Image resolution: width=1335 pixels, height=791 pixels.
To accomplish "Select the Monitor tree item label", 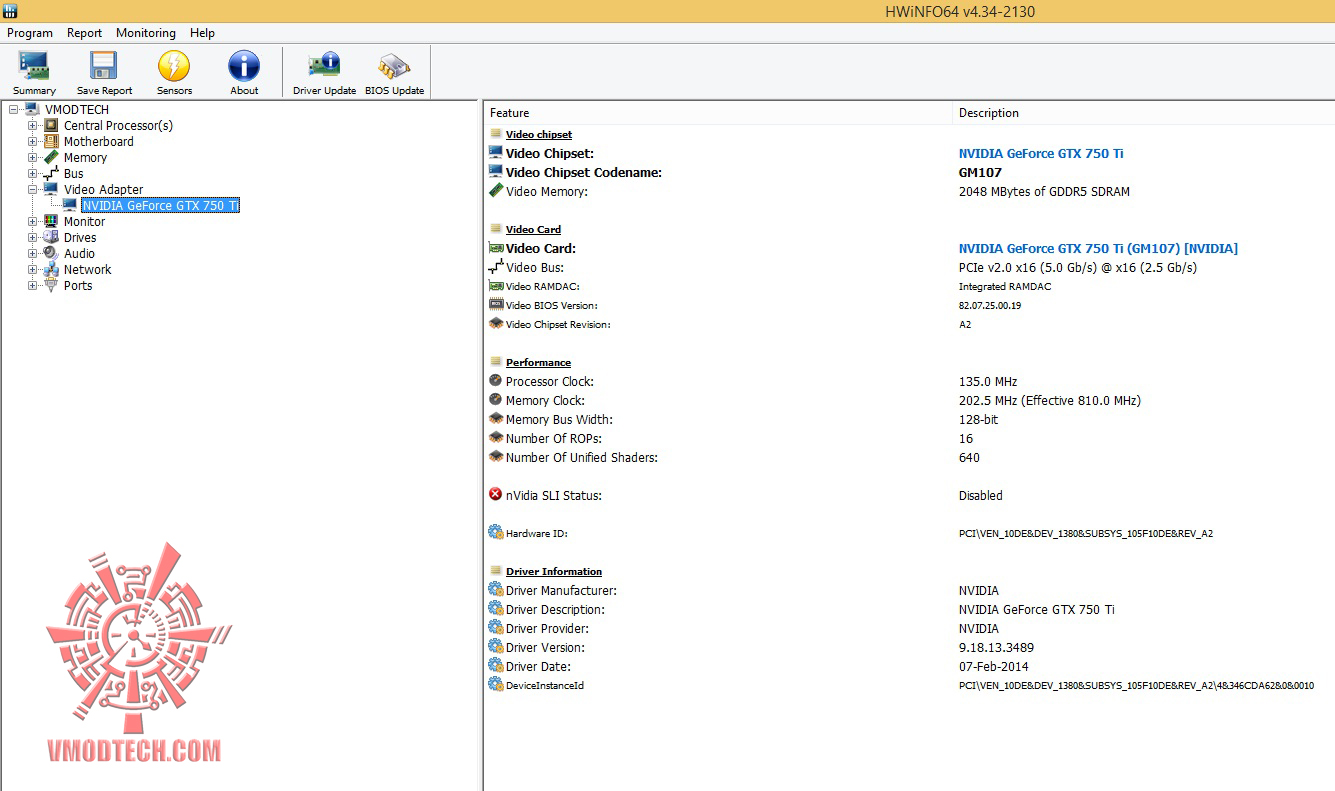I will pyautogui.click(x=84, y=221).
